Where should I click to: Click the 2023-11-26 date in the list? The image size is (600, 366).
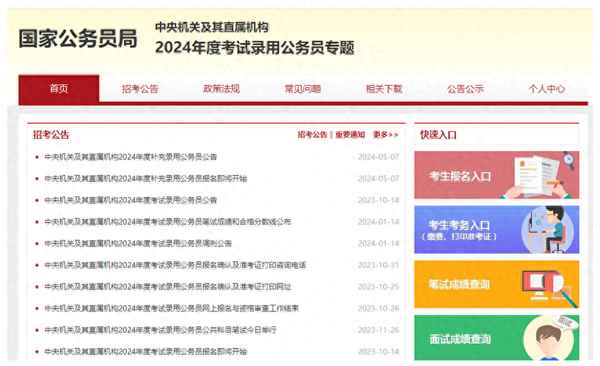378,330
